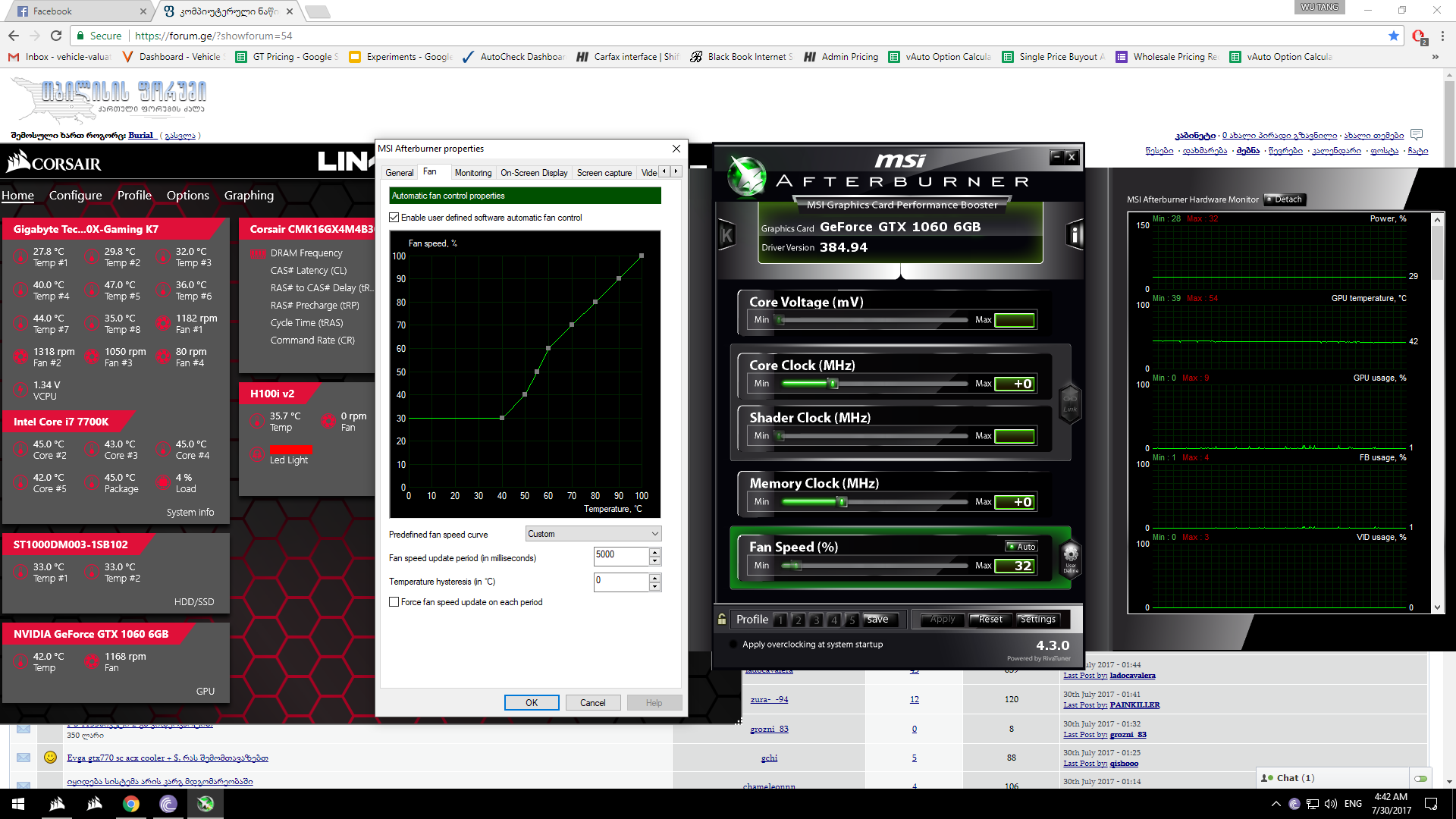Open the Predefined fan speed curve dropdown

(x=593, y=534)
